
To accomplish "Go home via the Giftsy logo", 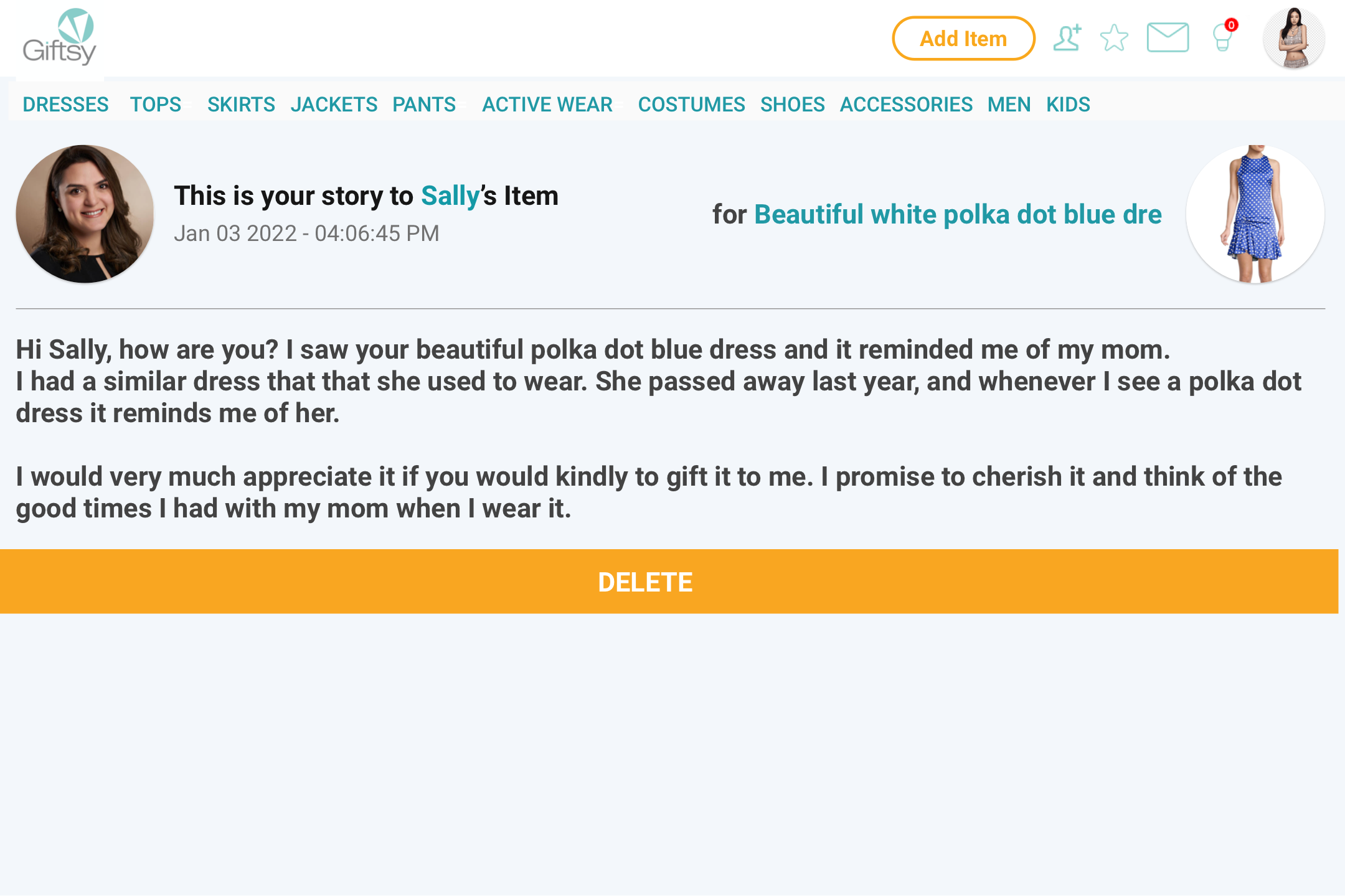I will click(x=60, y=39).
